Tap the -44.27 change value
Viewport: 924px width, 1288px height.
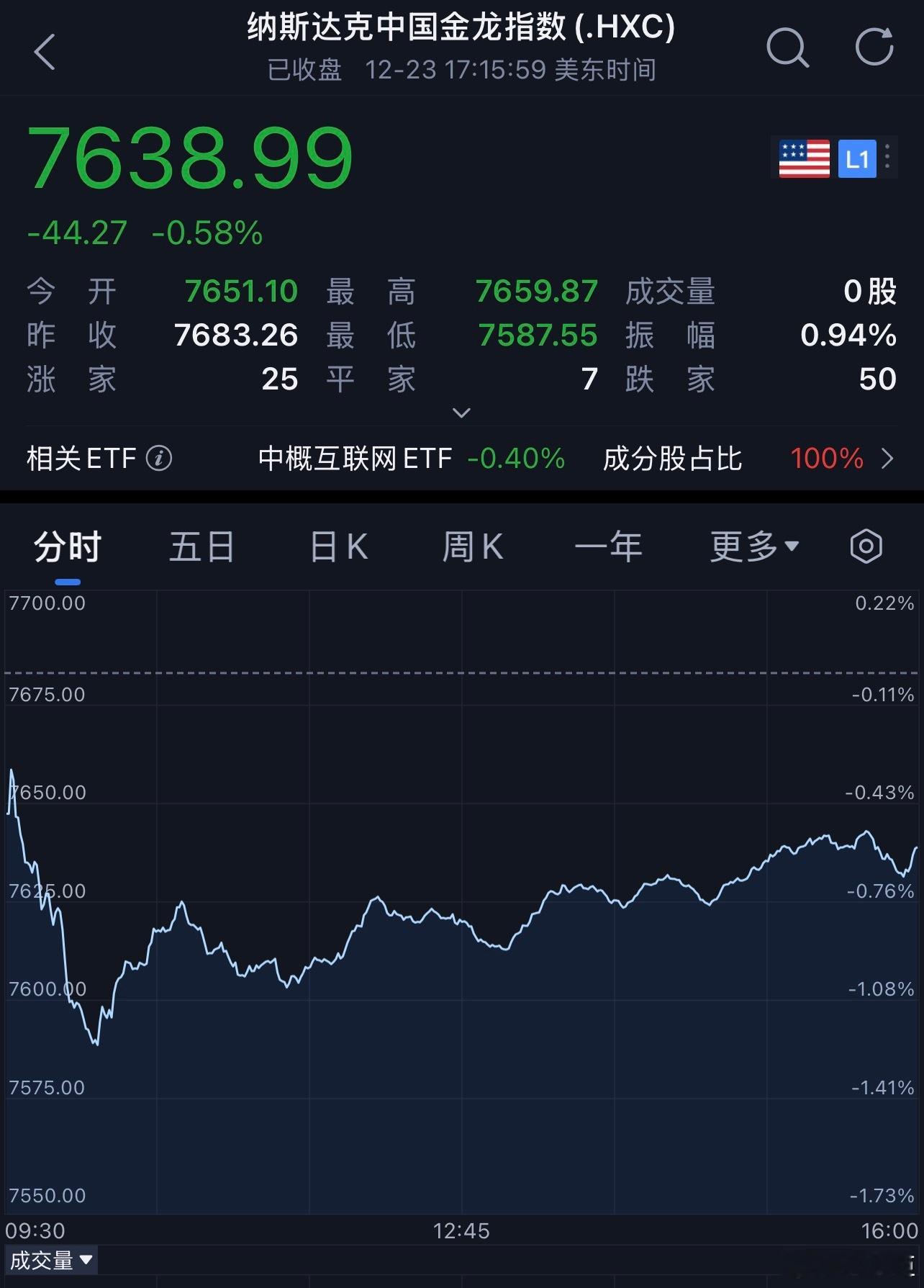77,233
